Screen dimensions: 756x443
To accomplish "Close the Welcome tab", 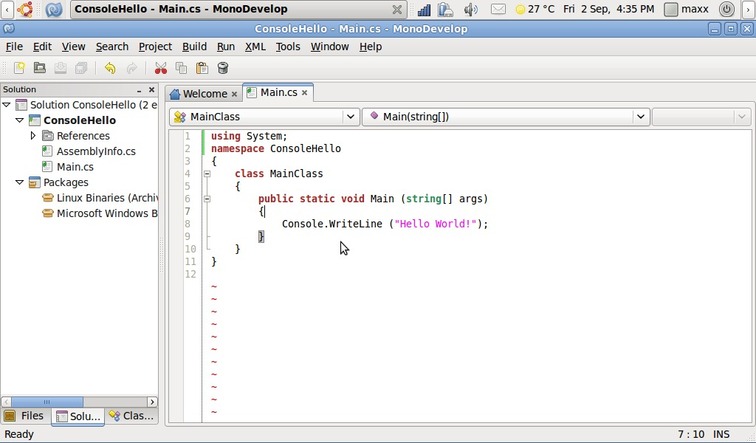I will [x=234, y=94].
